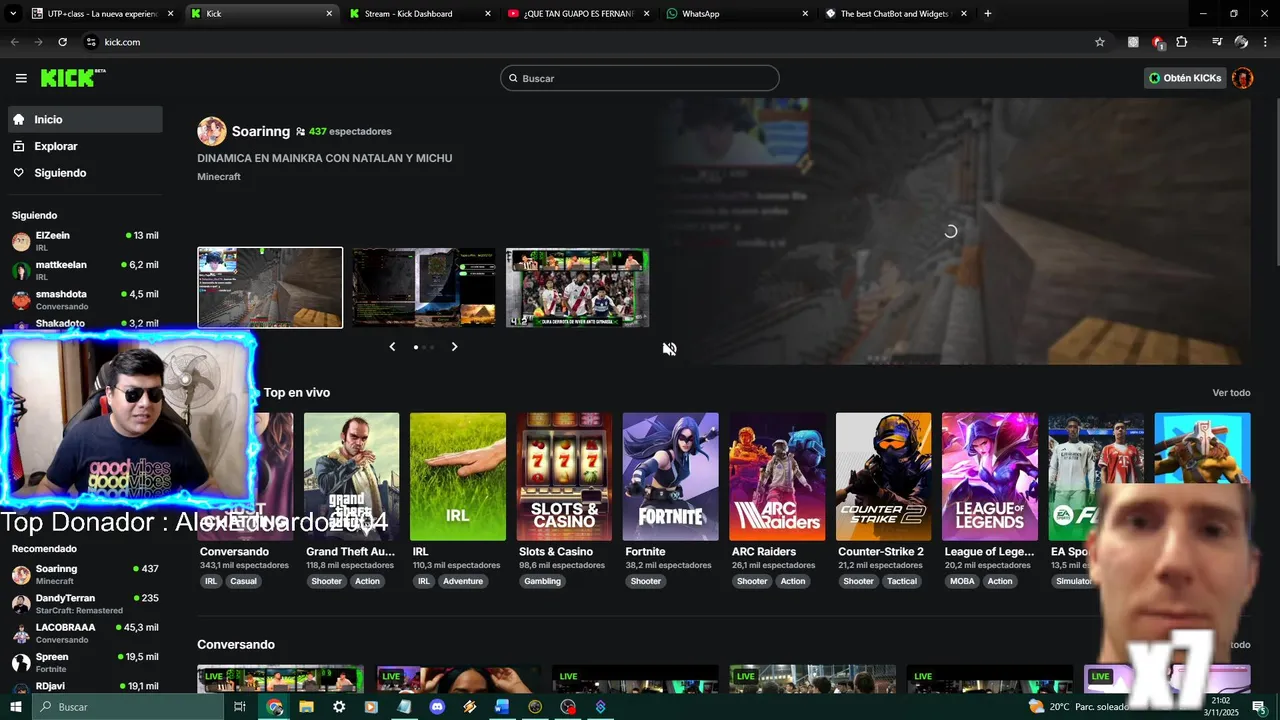Click the Adventure tag under IRL
This screenshot has height=720, width=1280.
[463, 581]
